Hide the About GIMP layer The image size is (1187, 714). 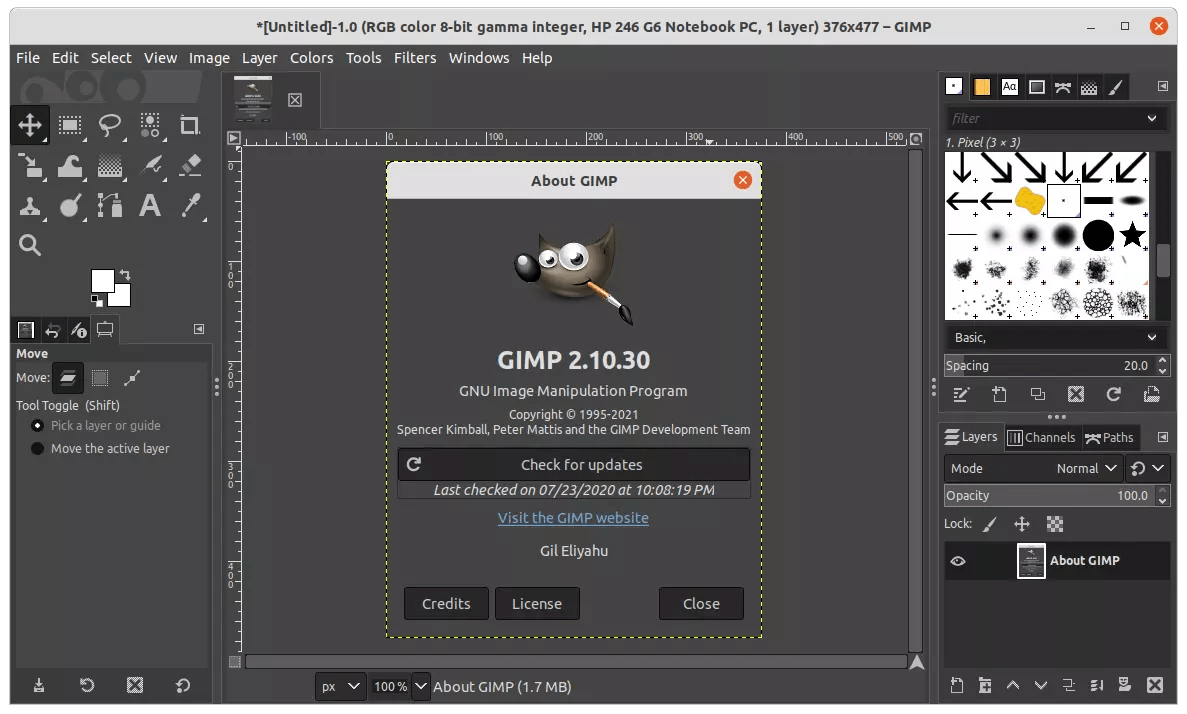(958, 561)
